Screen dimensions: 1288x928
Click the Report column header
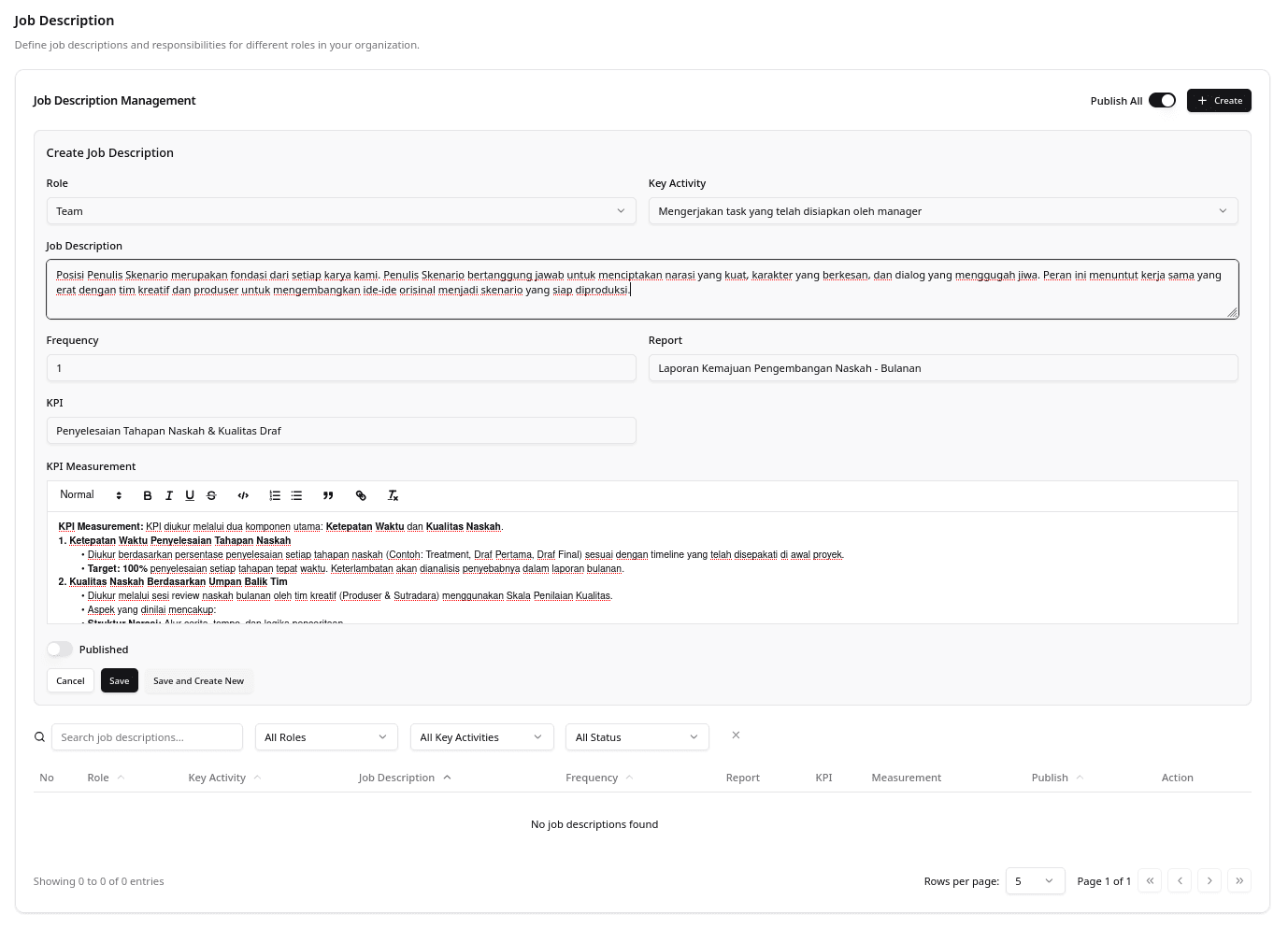click(743, 778)
